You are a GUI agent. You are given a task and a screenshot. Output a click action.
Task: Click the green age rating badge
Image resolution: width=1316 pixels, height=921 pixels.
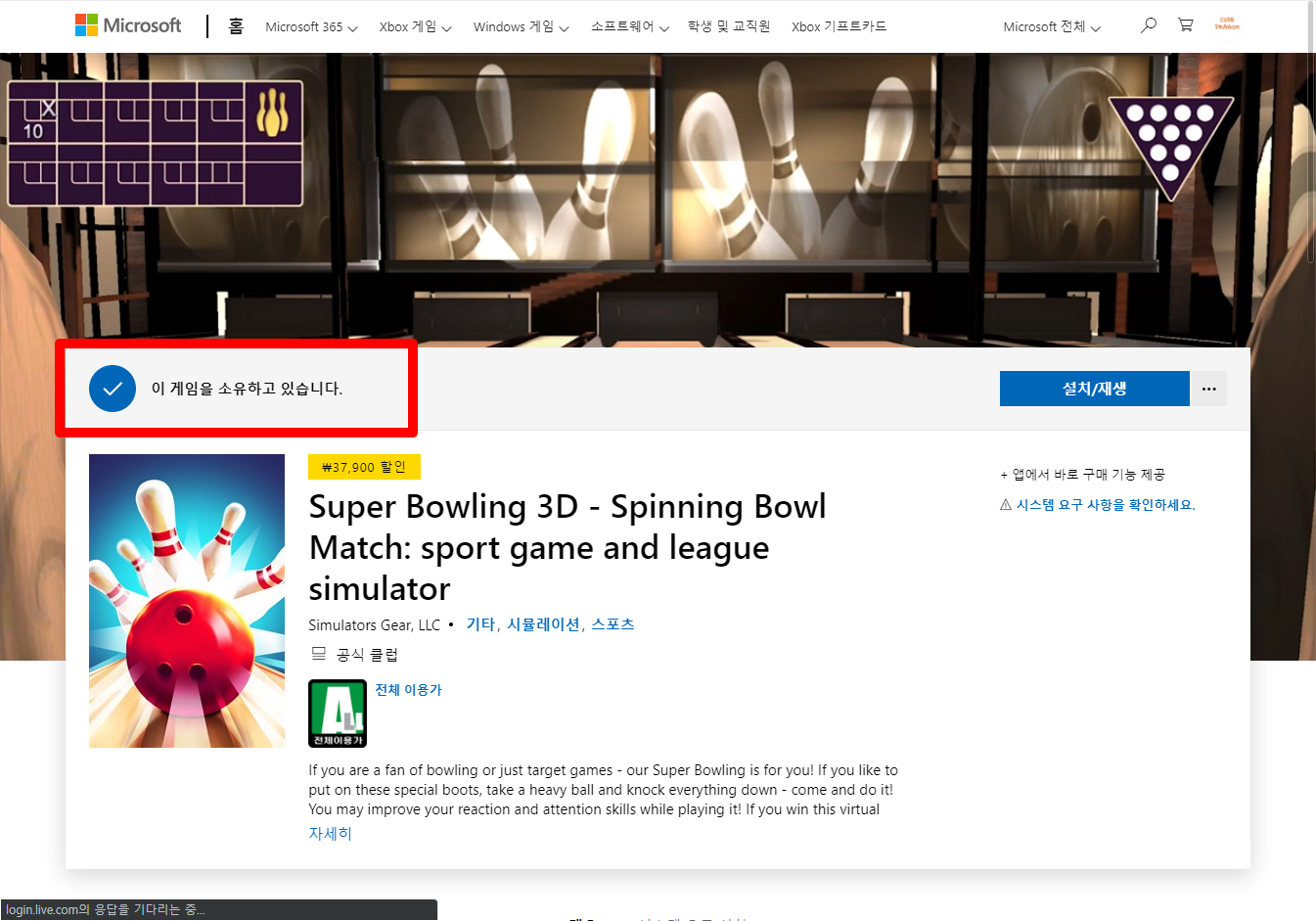[x=338, y=714]
